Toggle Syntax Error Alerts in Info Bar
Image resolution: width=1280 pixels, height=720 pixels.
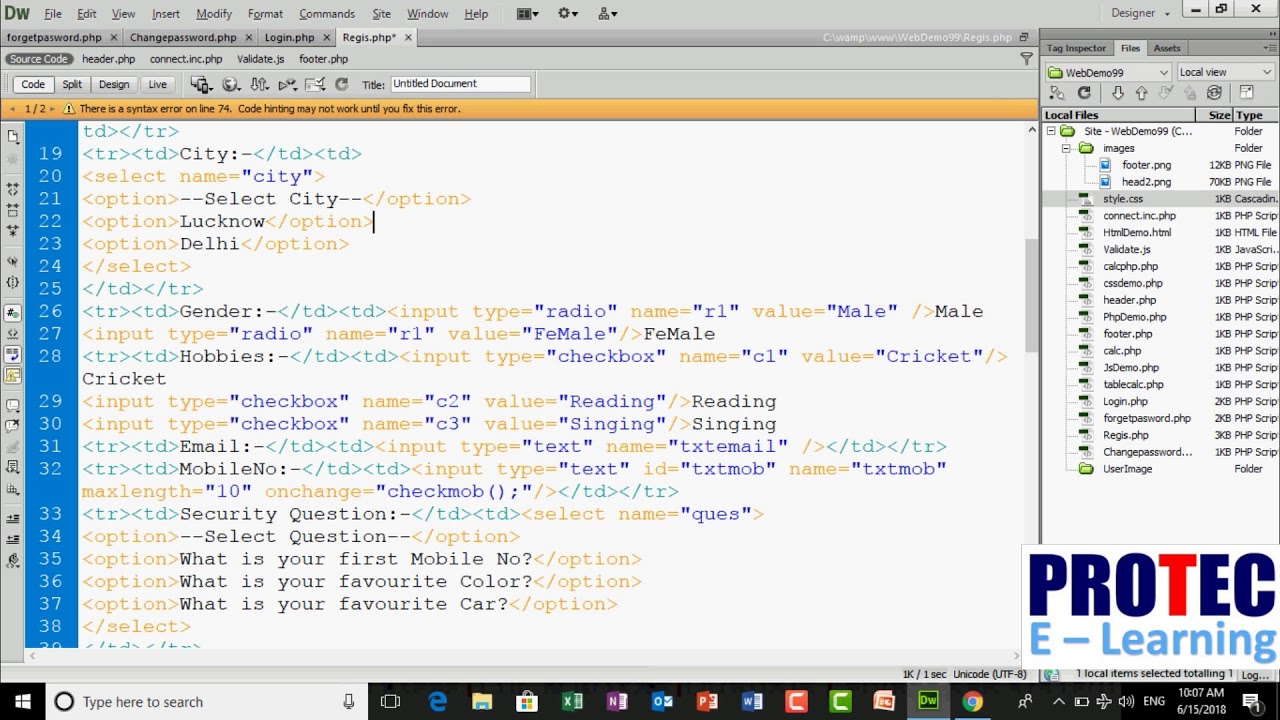coord(12,376)
